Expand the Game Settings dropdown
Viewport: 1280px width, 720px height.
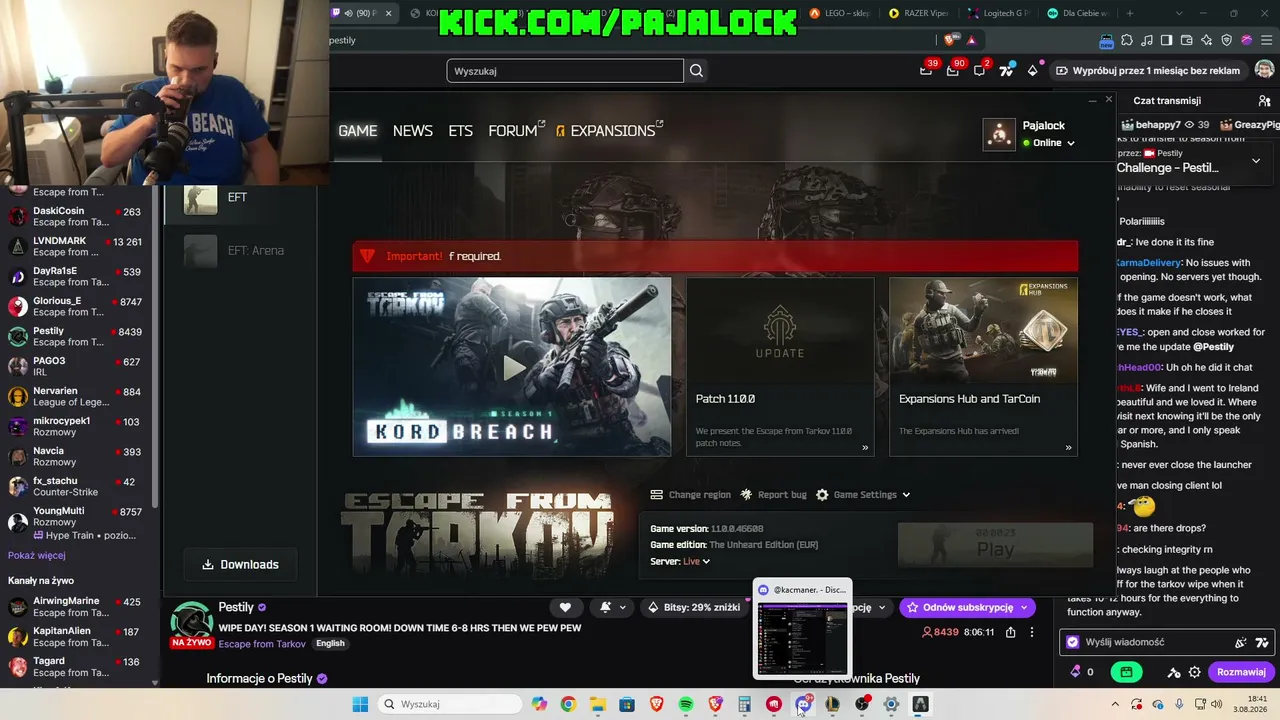[x=863, y=495]
